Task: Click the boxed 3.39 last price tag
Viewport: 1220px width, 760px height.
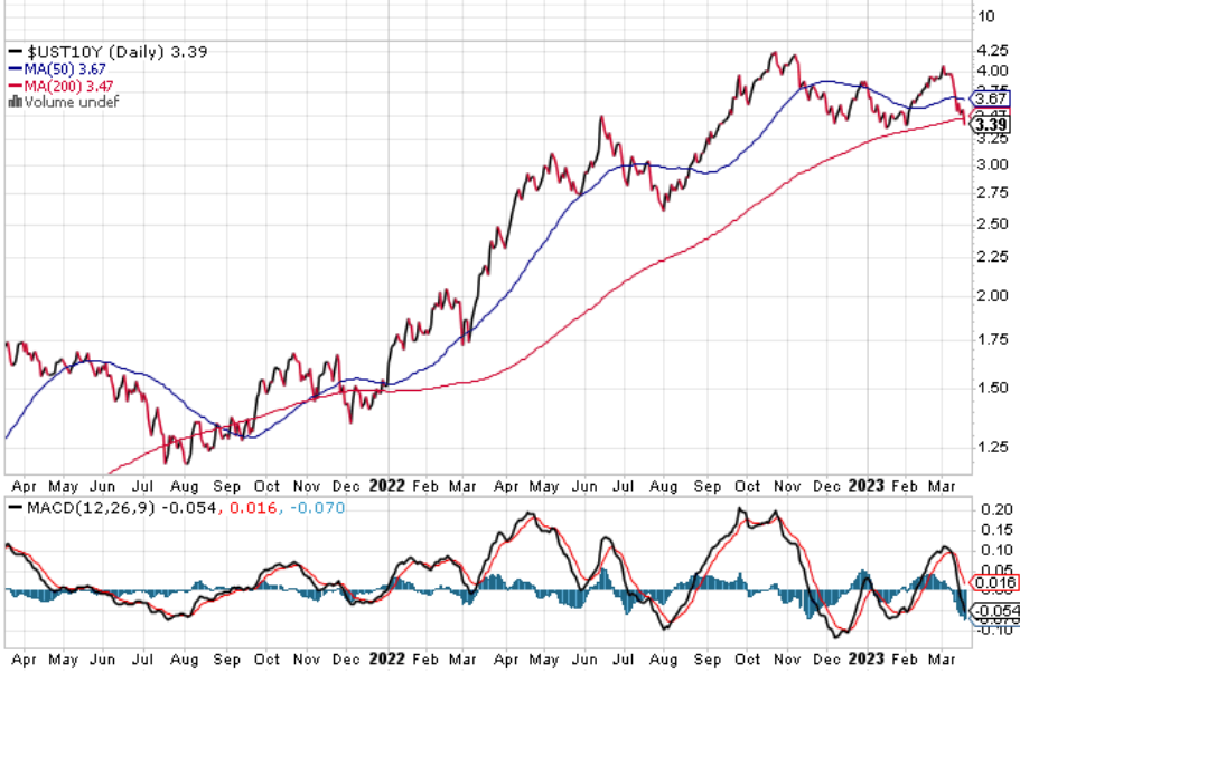Action: [992, 125]
